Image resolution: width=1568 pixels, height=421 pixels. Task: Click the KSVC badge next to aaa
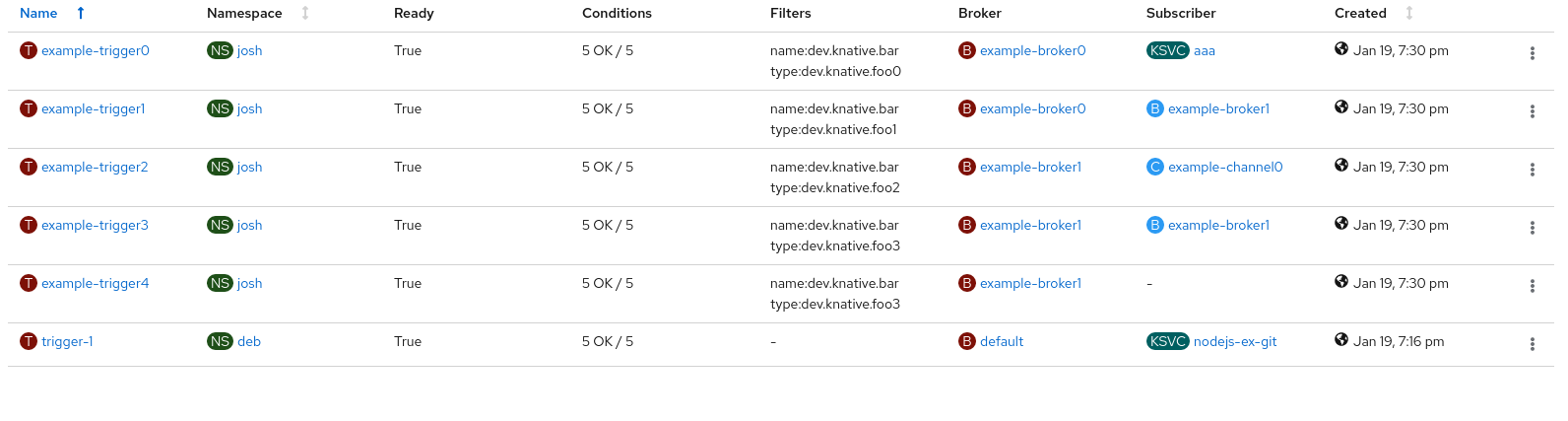coord(1168,50)
